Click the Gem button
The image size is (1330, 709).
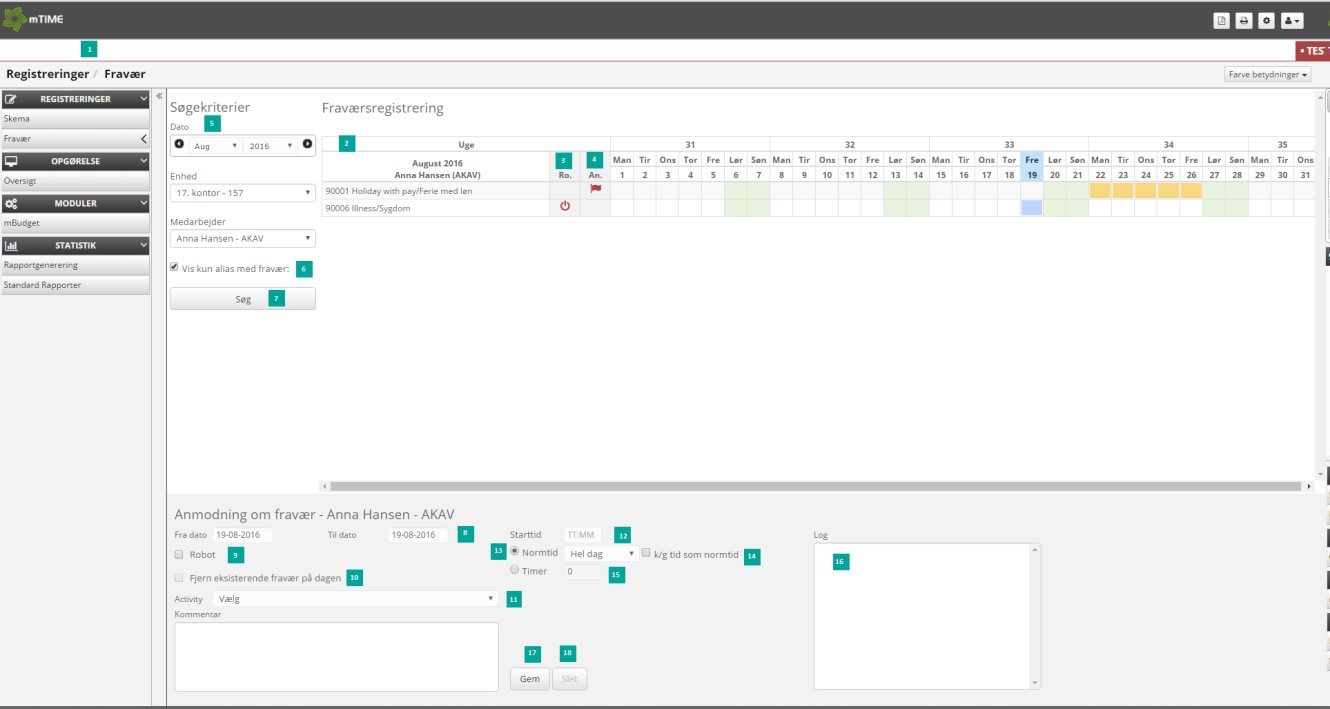[530, 679]
